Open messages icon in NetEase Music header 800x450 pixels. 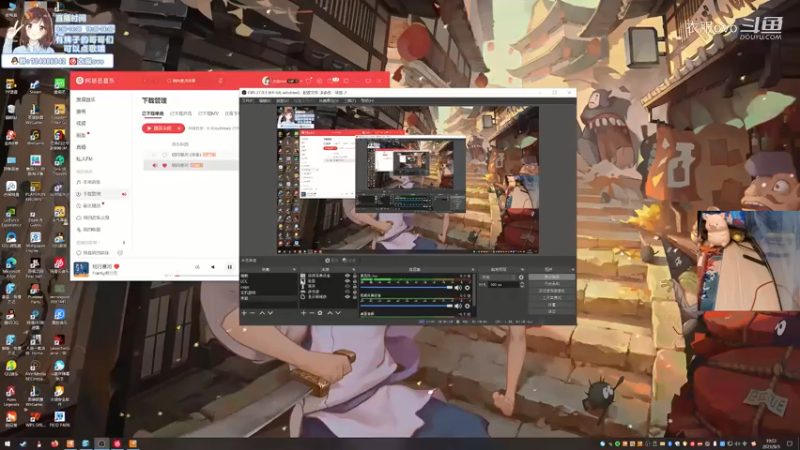[333, 81]
